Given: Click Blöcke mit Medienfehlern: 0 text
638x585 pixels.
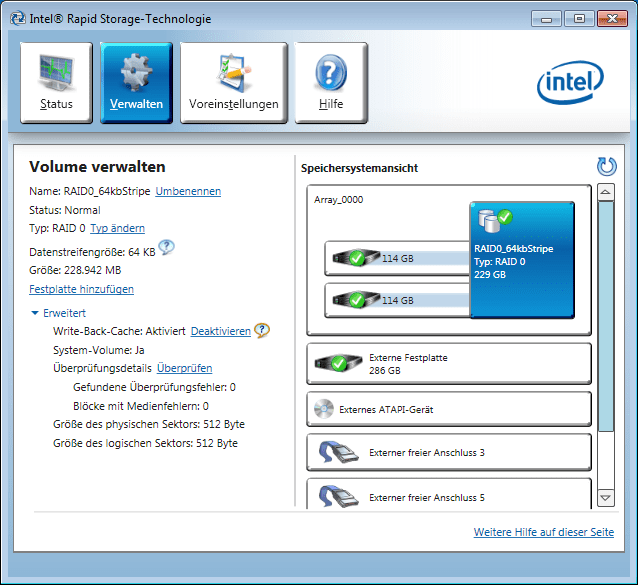Looking at the screenshot, I should tap(141, 406).
